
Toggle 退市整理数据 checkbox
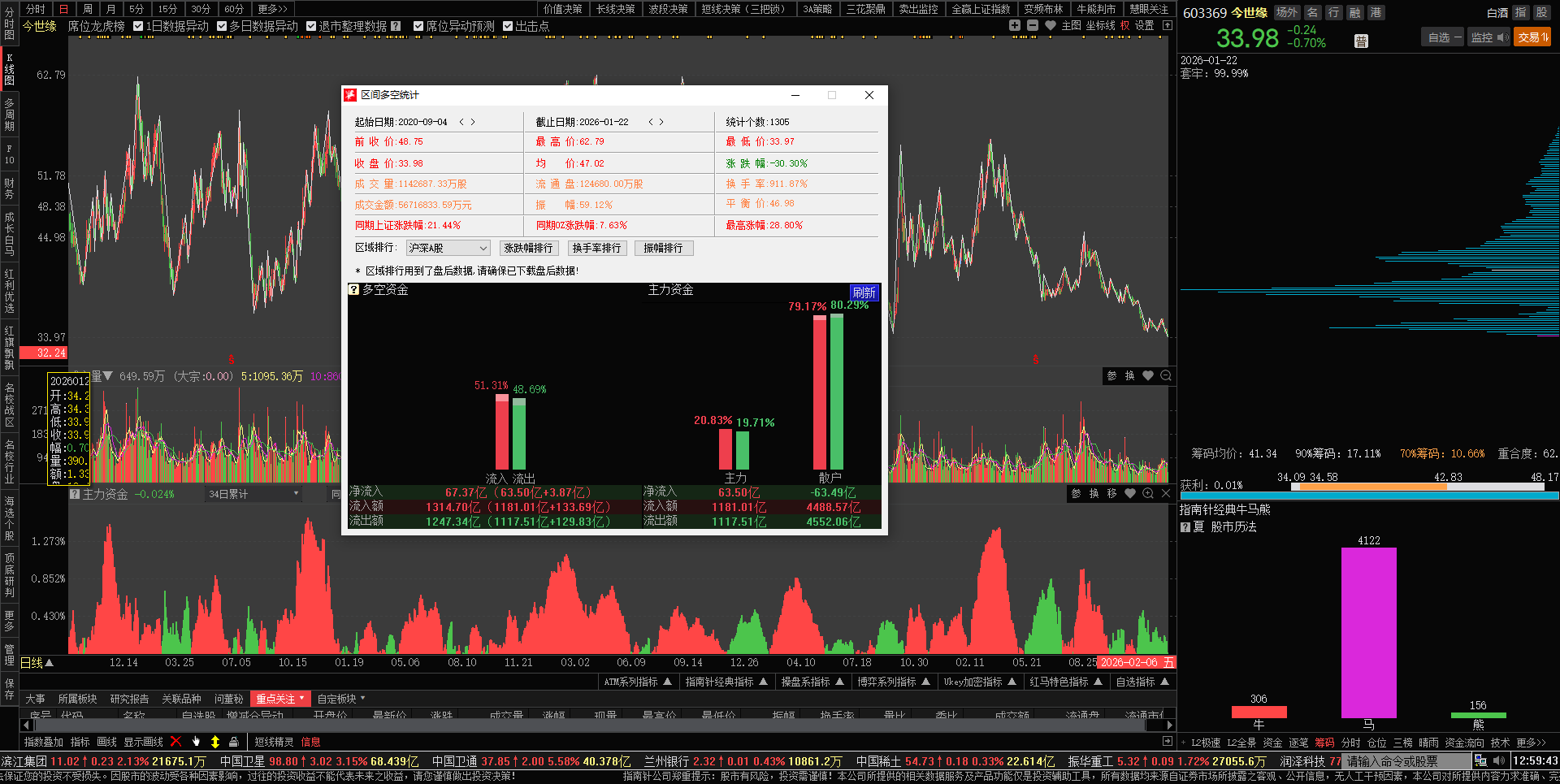pos(311,26)
